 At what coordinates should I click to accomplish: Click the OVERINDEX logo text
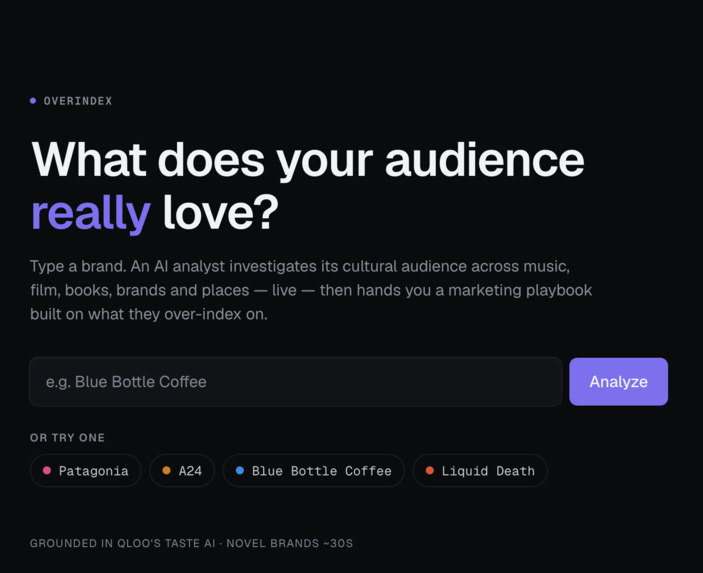coord(78,101)
